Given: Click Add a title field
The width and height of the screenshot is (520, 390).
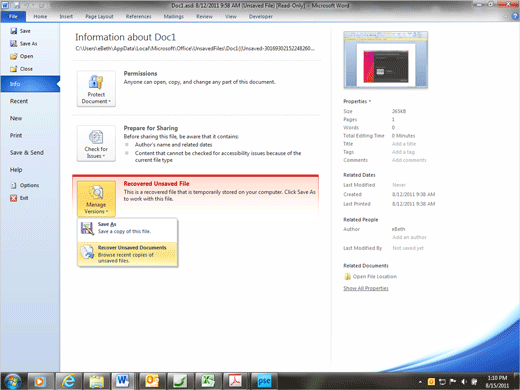Looking at the screenshot, I should coord(404,144).
